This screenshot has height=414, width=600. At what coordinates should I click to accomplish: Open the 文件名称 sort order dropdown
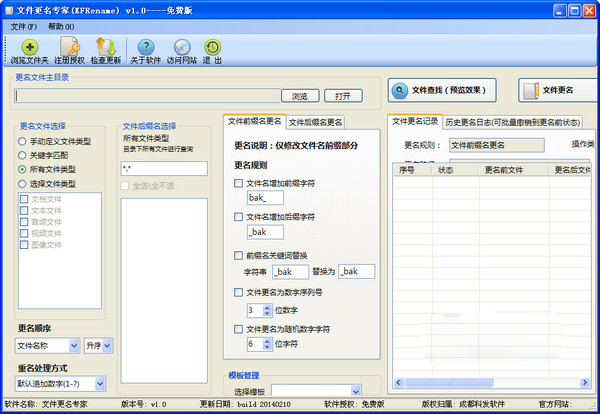[47, 345]
